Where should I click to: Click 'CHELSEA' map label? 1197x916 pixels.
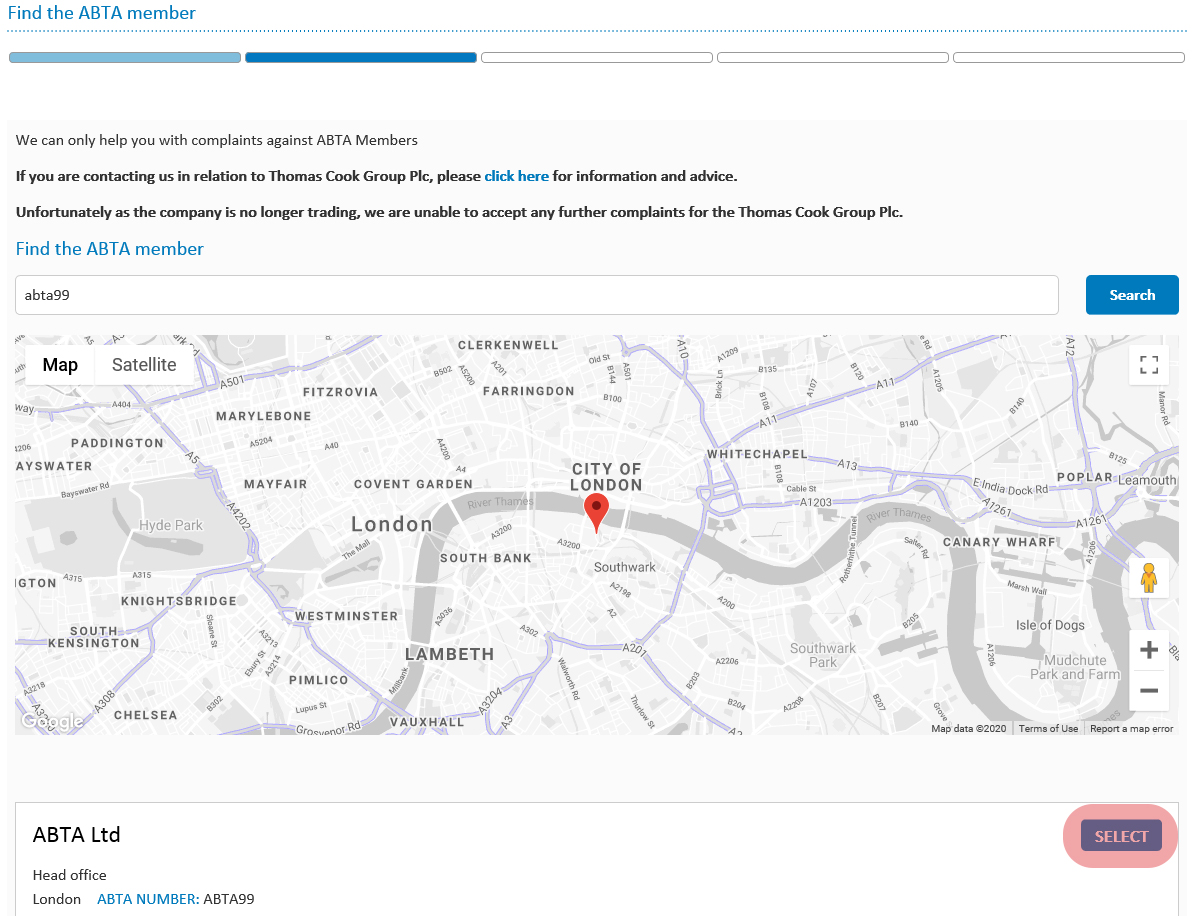(146, 715)
